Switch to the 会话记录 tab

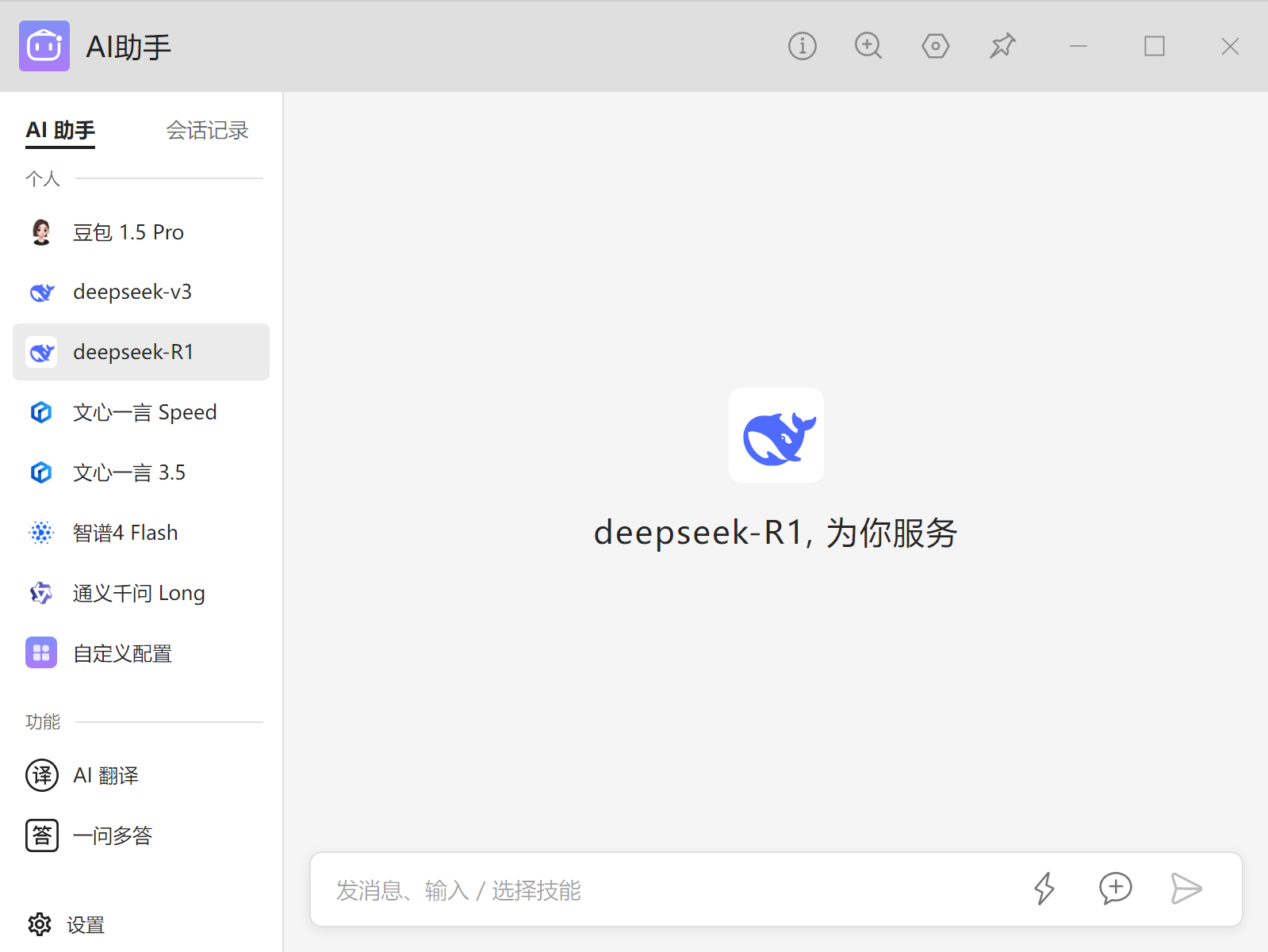[x=207, y=130]
